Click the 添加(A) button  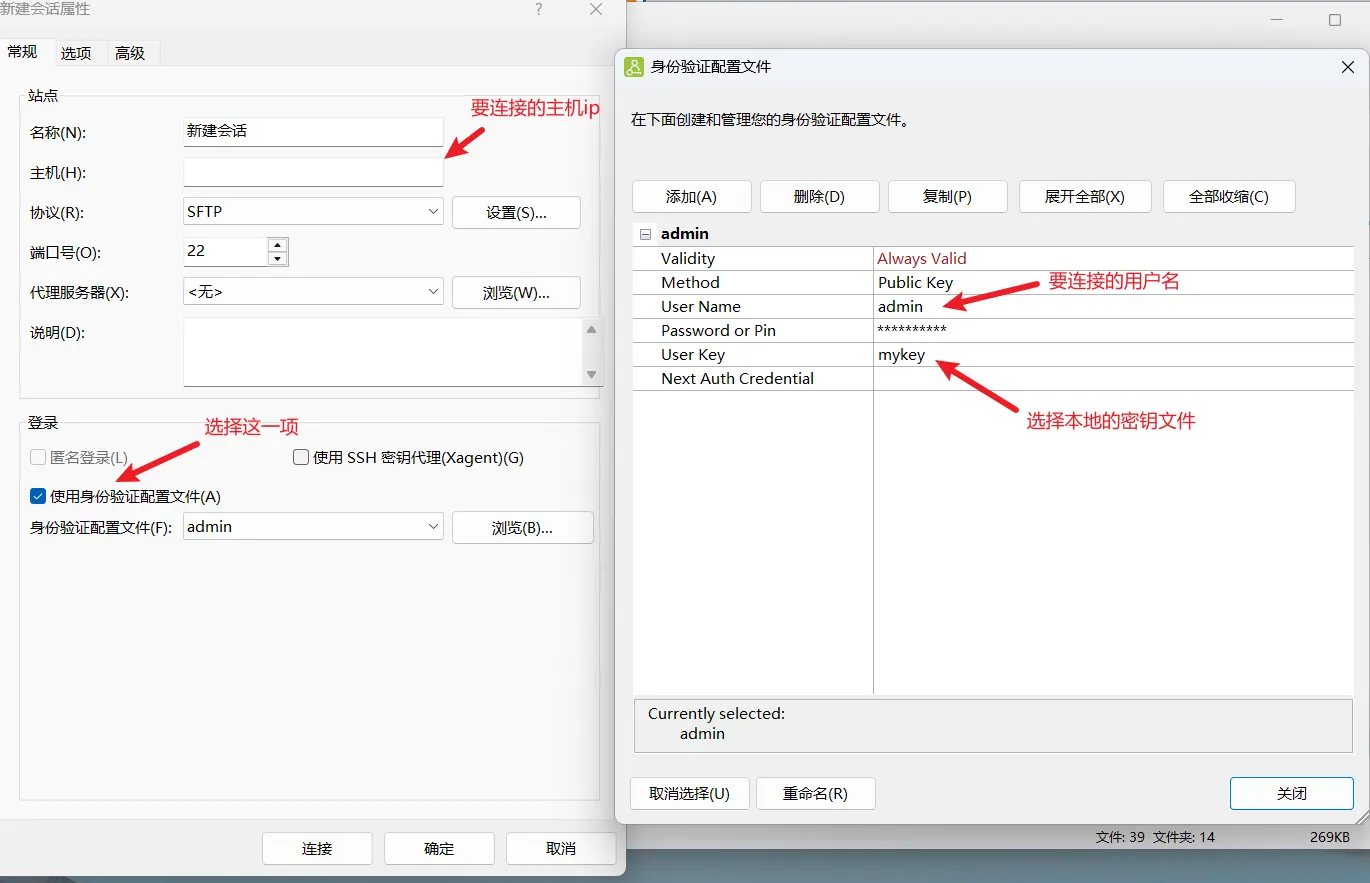tap(691, 196)
